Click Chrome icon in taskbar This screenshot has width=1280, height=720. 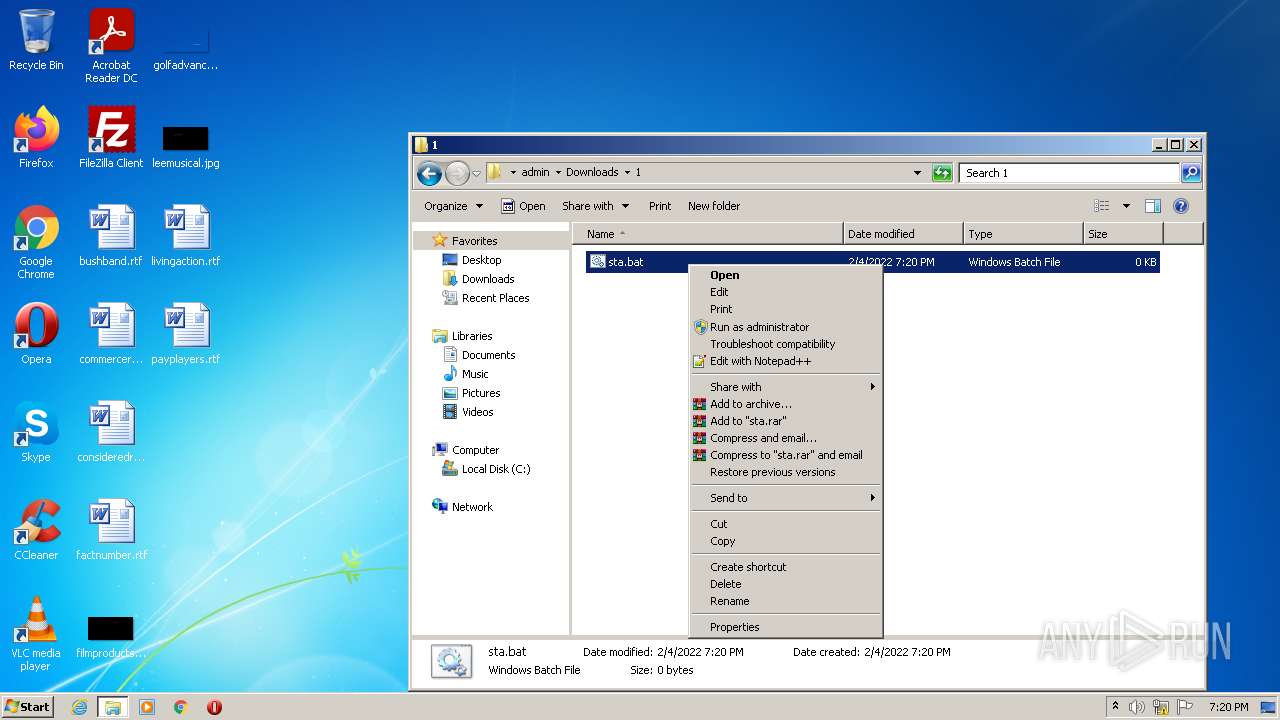pos(181,707)
